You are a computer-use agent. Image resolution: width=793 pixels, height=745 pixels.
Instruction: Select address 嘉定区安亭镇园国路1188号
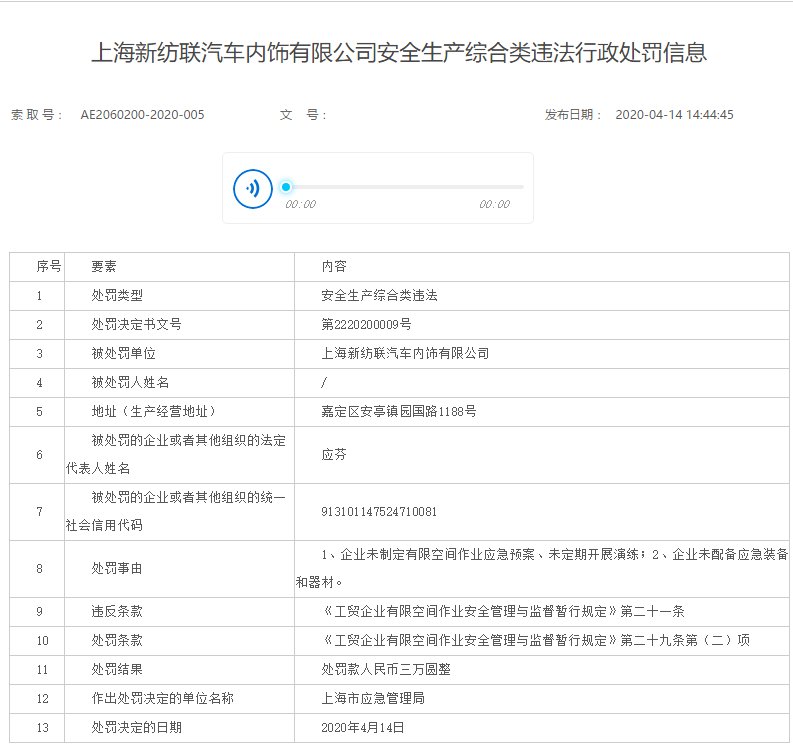(399, 412)
